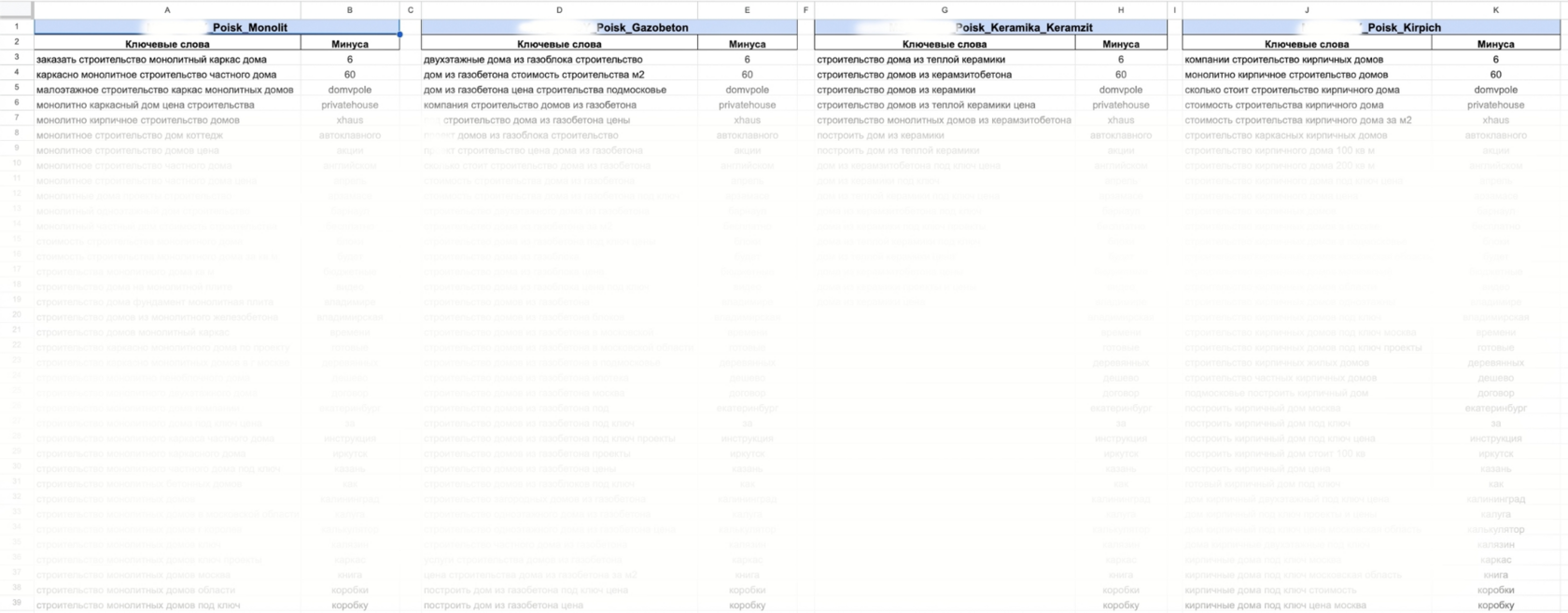This screenshot has width=1568, height=613.
Task: Select column J header
Action: 1307,9
